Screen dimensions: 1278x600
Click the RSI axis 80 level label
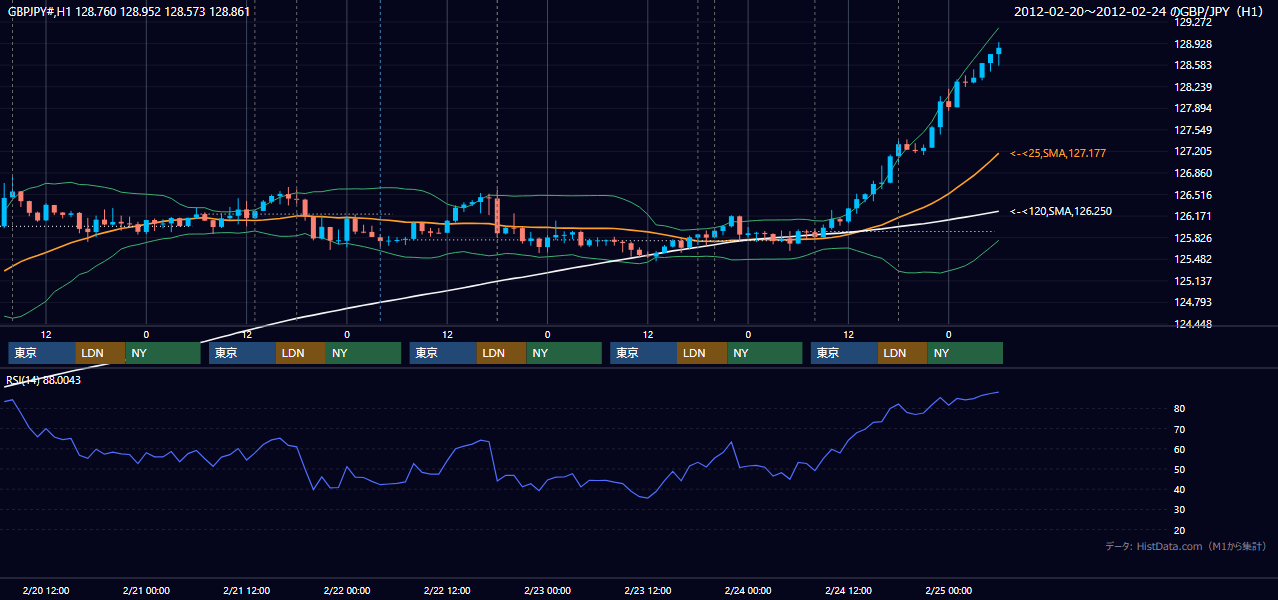[x=1180, y=409]
